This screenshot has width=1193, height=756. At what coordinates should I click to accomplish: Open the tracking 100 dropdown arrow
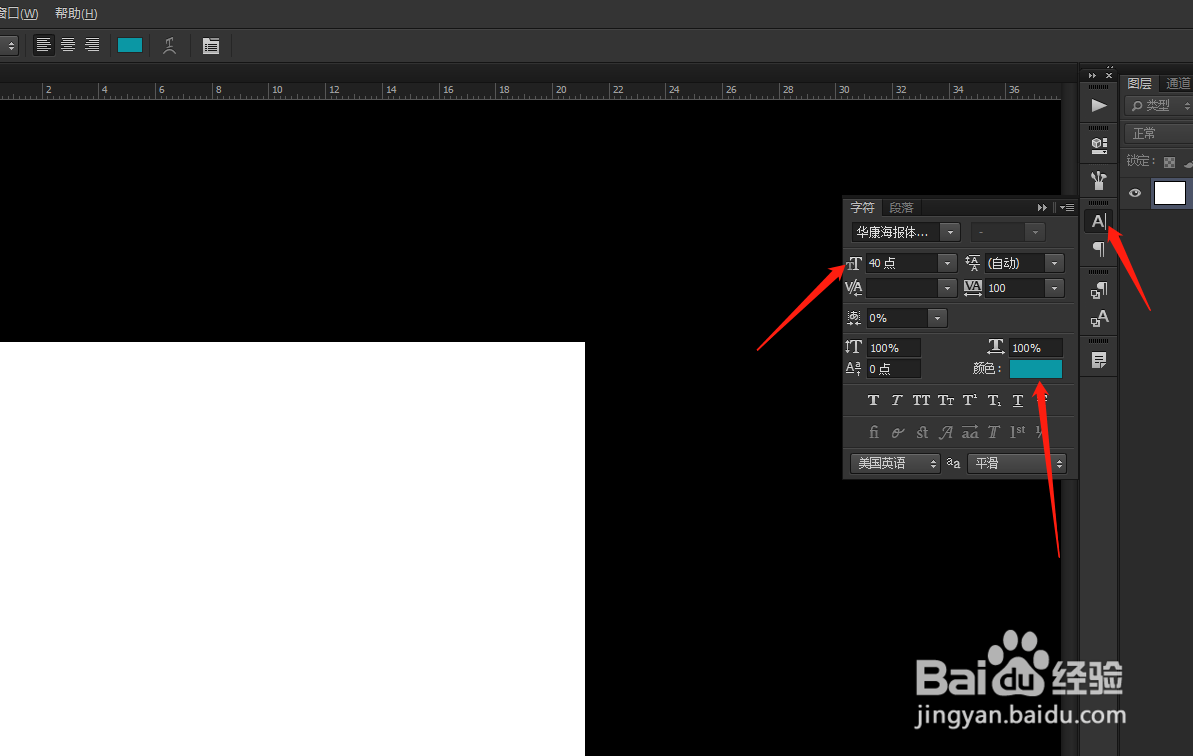[1055, 288]
